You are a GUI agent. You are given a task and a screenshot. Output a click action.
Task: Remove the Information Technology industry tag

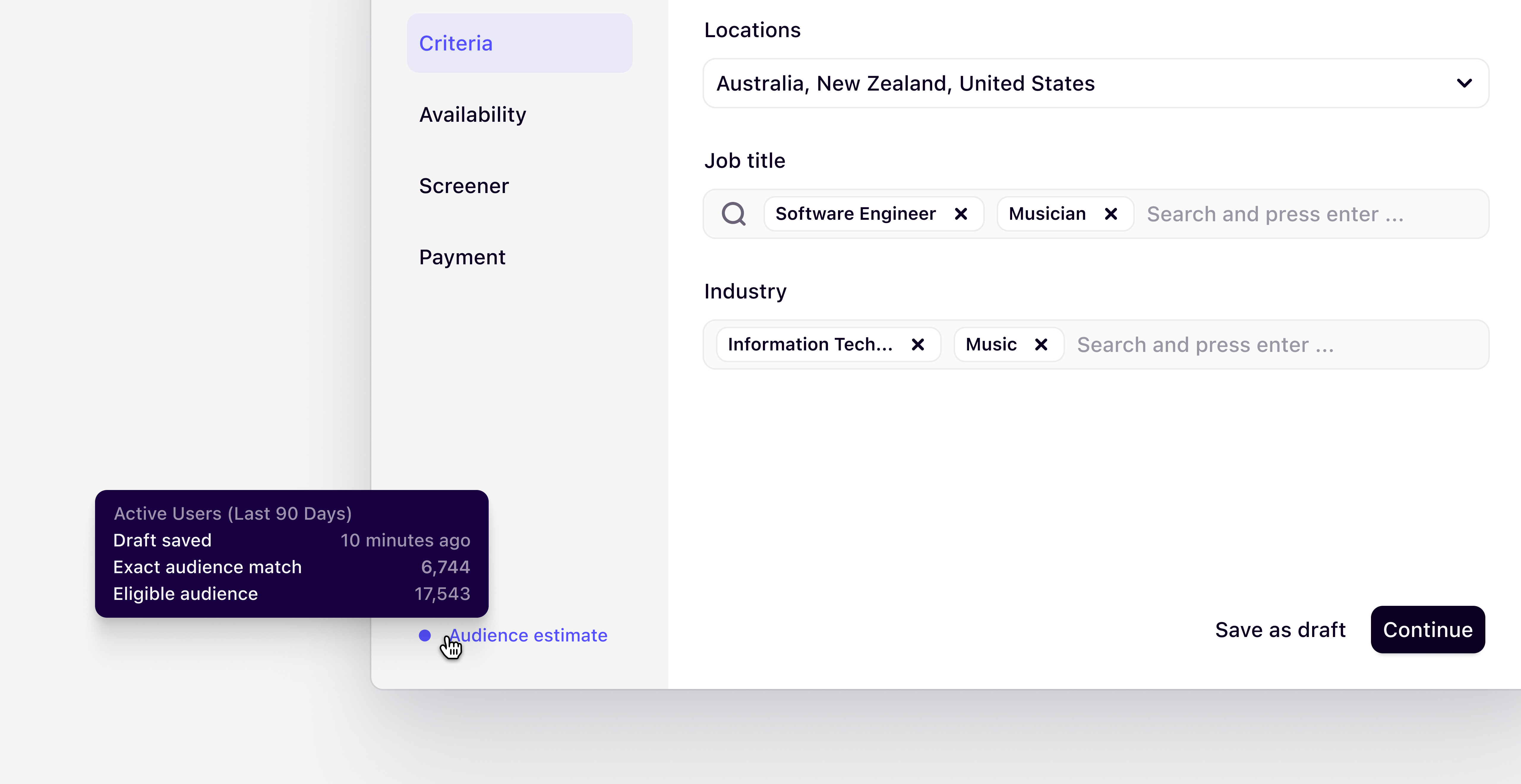918,344
